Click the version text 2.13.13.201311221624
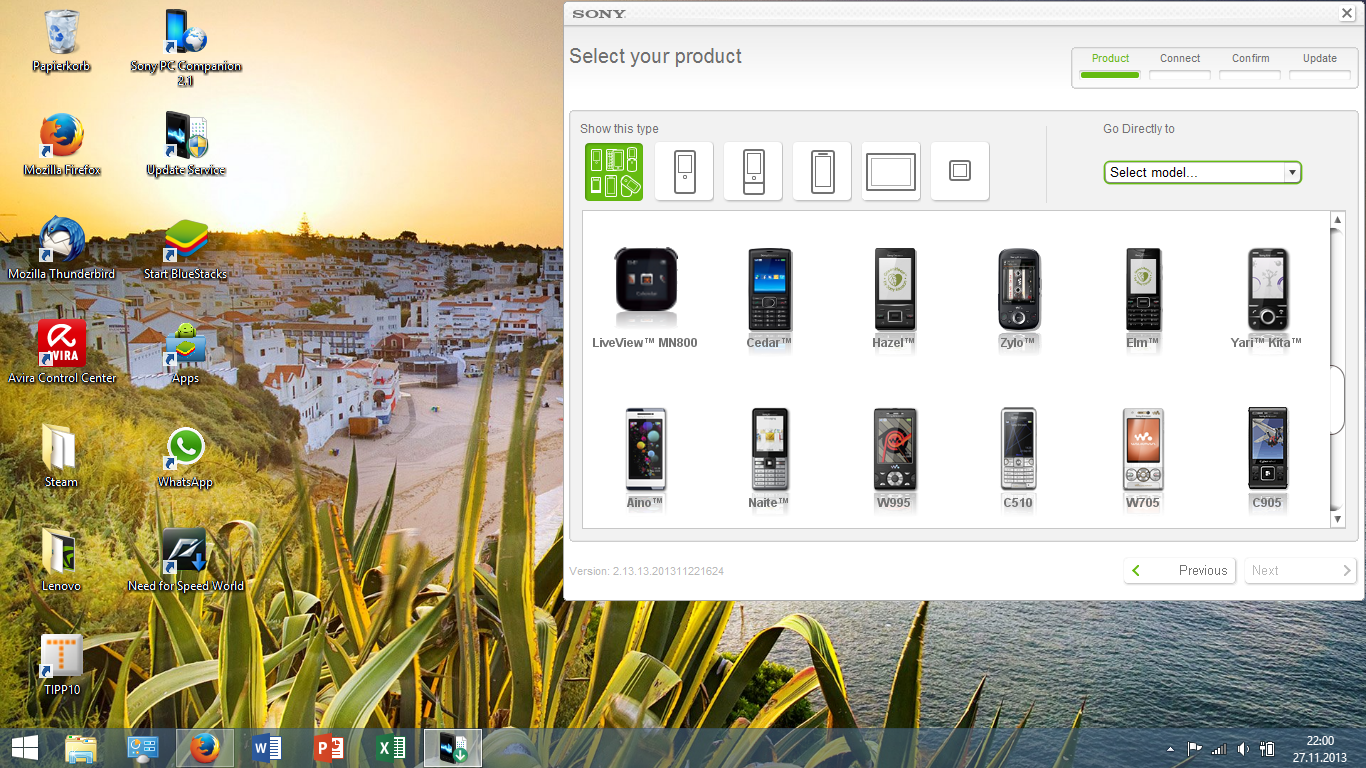 coord(646,571)
